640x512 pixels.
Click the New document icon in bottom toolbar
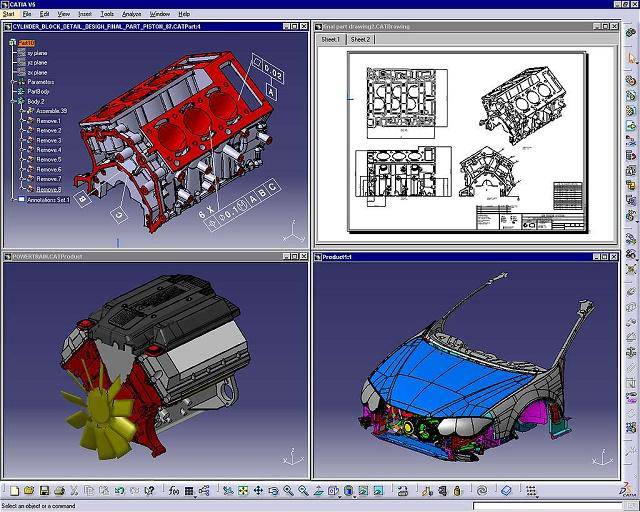click(14, 491)
